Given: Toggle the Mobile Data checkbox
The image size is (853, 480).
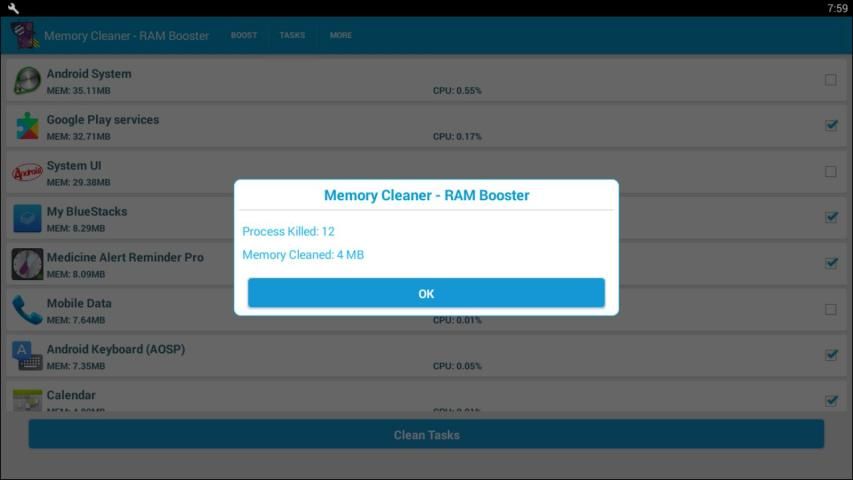Looking at the screenshot, I should (x=830, y=310).
